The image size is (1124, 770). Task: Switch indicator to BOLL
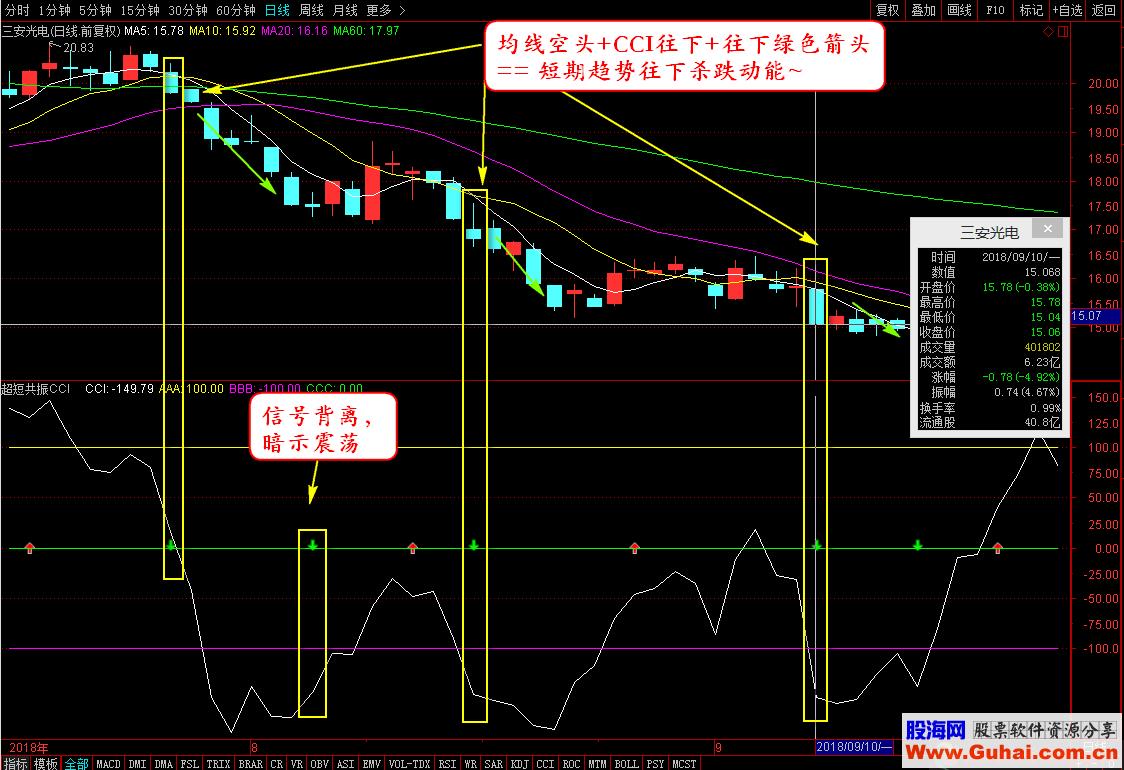click(627, 764)
